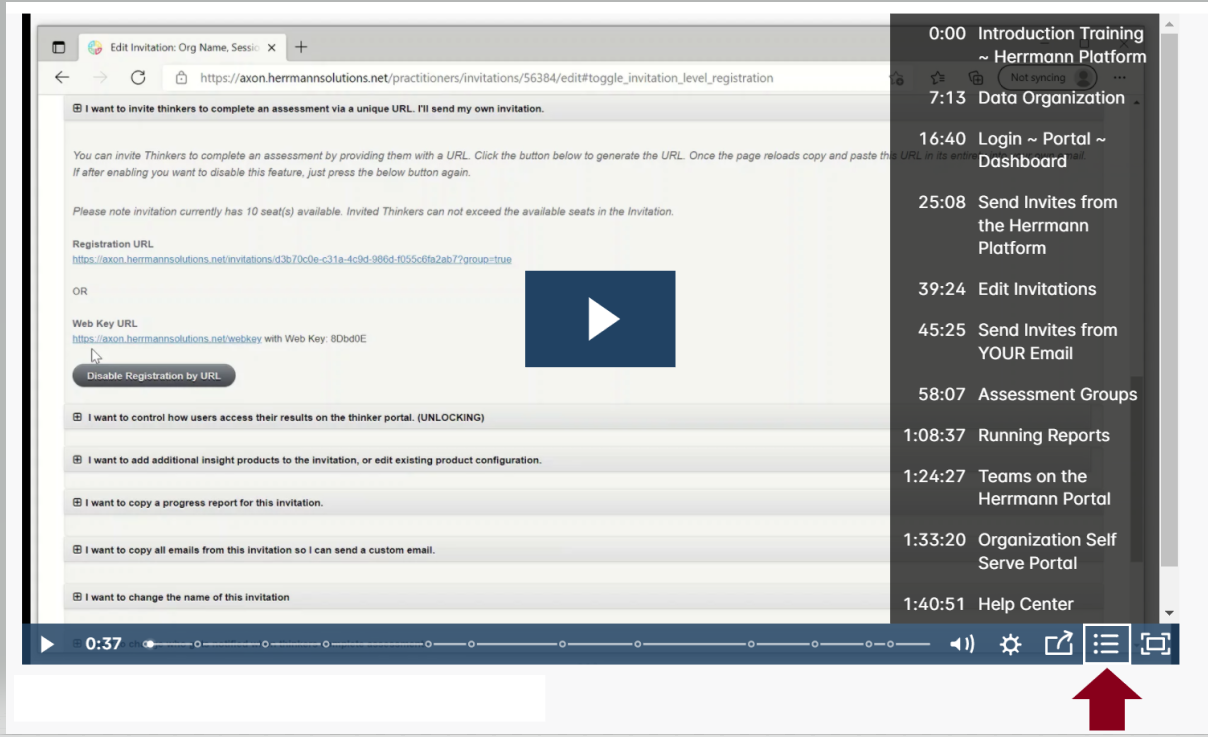Go to the Assessment Groups chapter

point(1057,394)
